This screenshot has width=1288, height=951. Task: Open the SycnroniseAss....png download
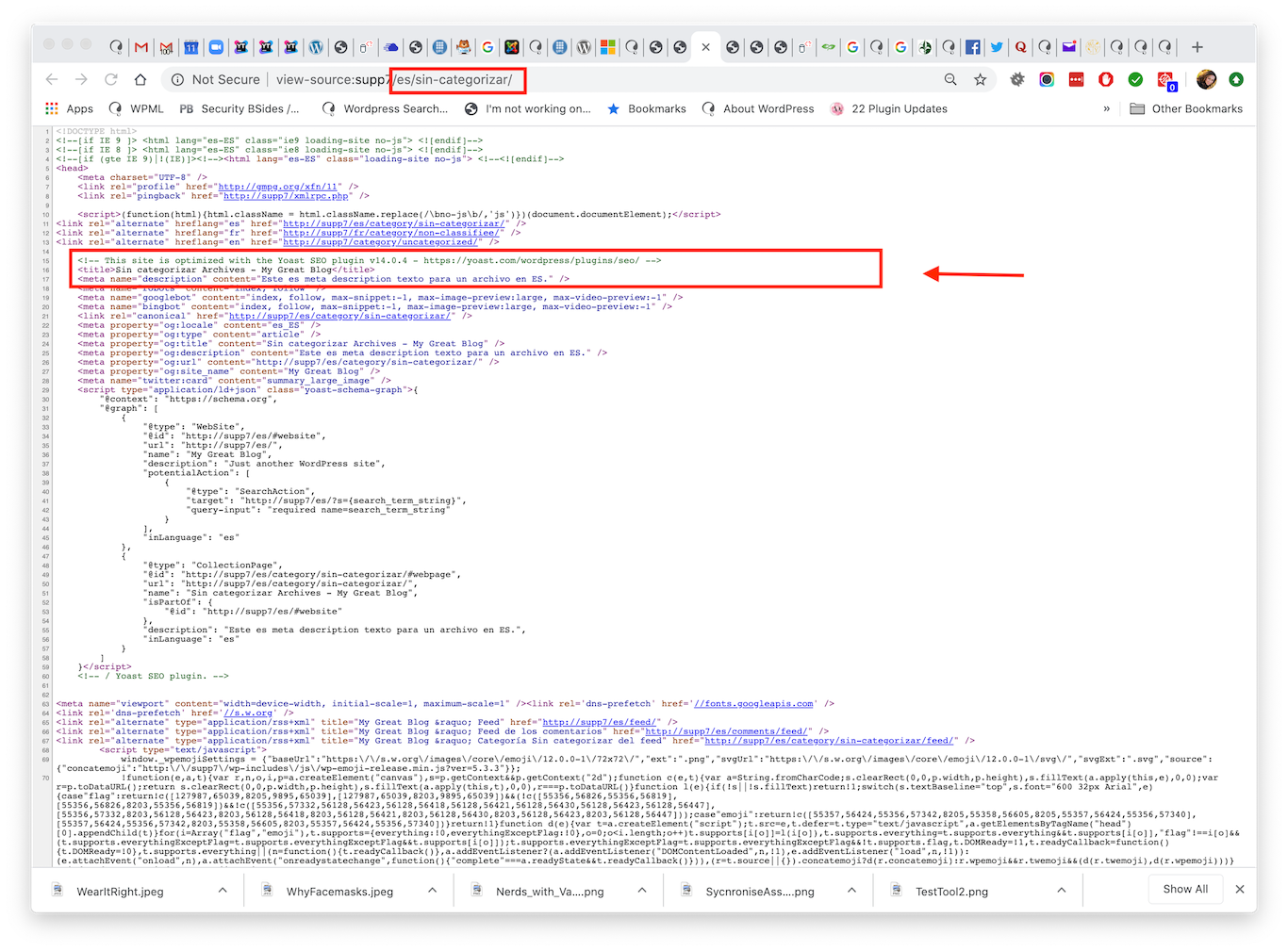(x=760, y=892)
